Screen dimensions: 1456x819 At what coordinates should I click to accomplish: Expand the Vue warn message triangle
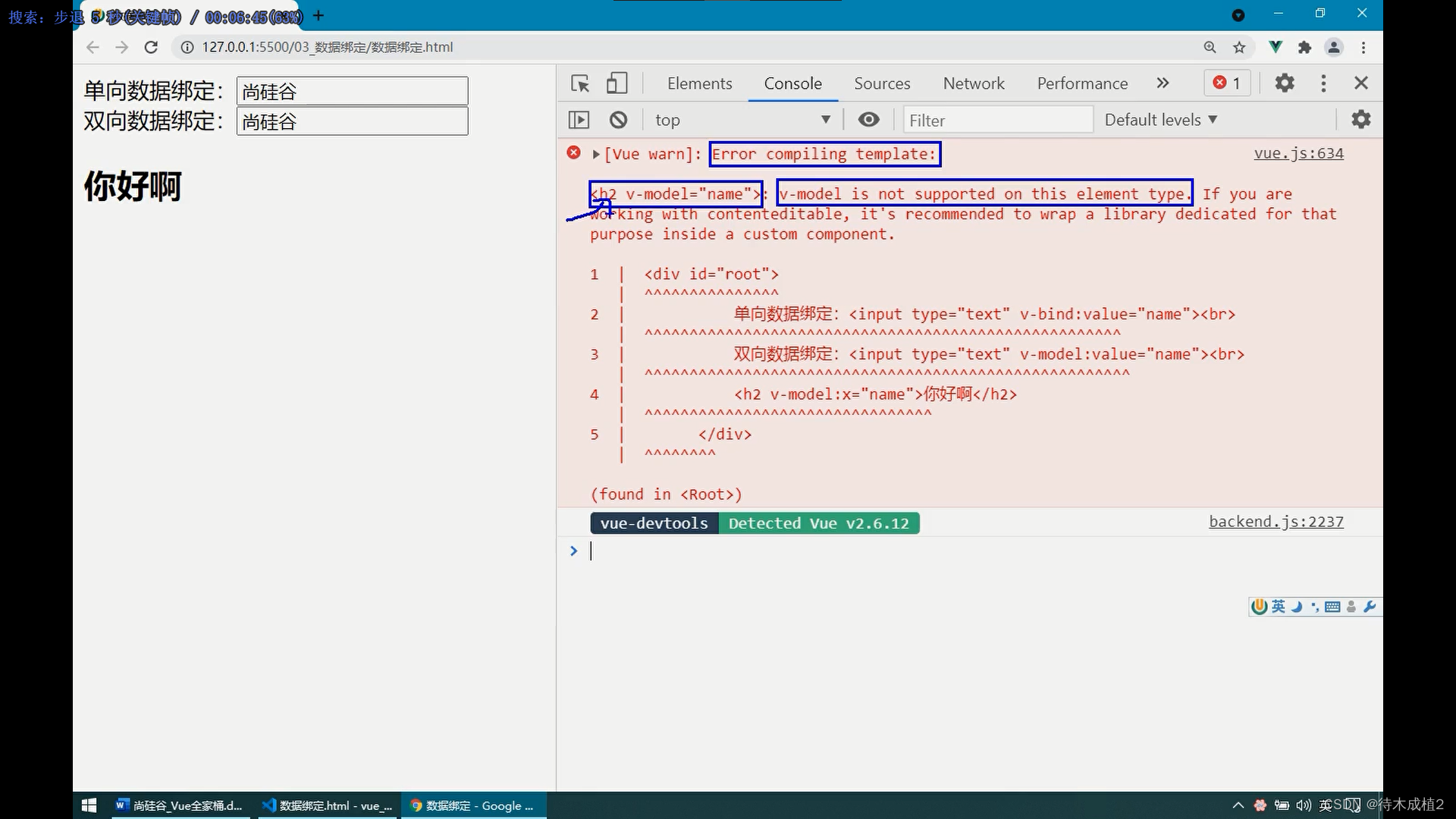(x=596, y=154)
